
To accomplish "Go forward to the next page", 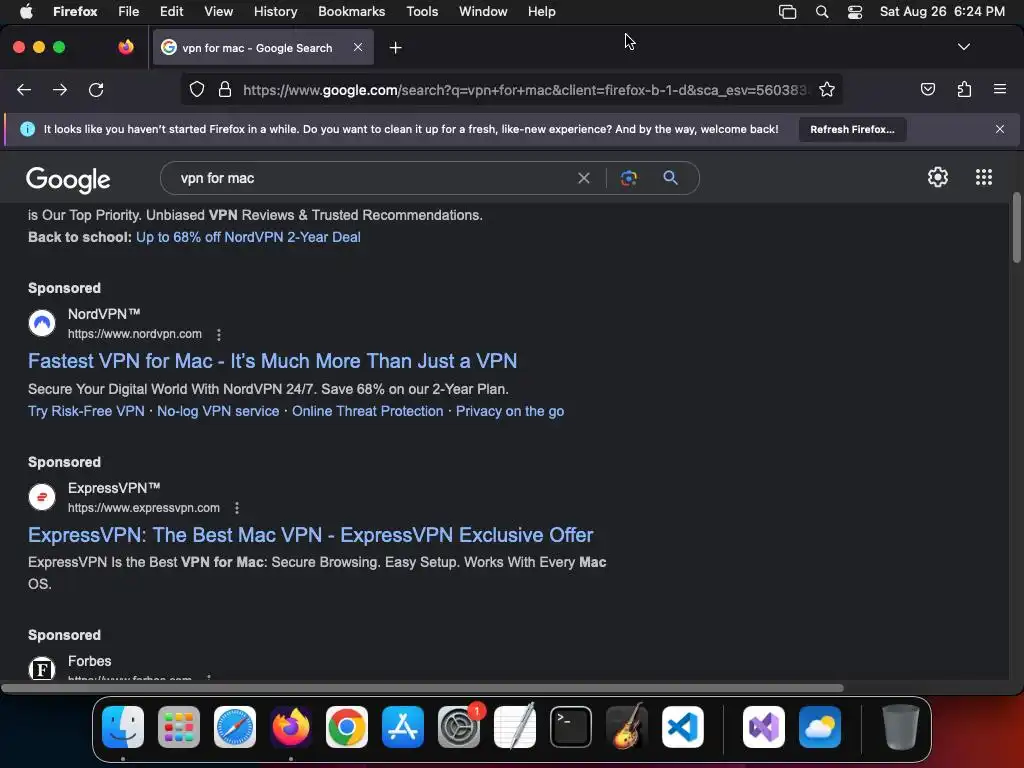I will click(x=60, y=89).
